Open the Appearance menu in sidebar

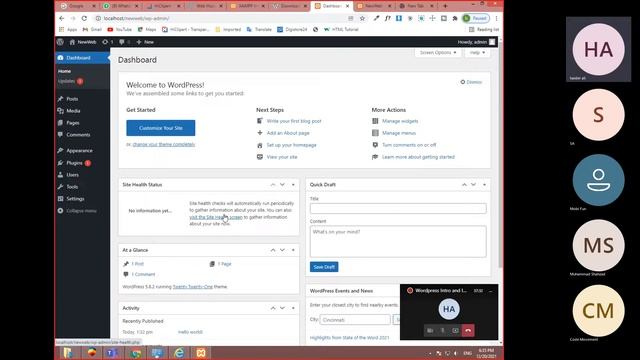[79, 151]
